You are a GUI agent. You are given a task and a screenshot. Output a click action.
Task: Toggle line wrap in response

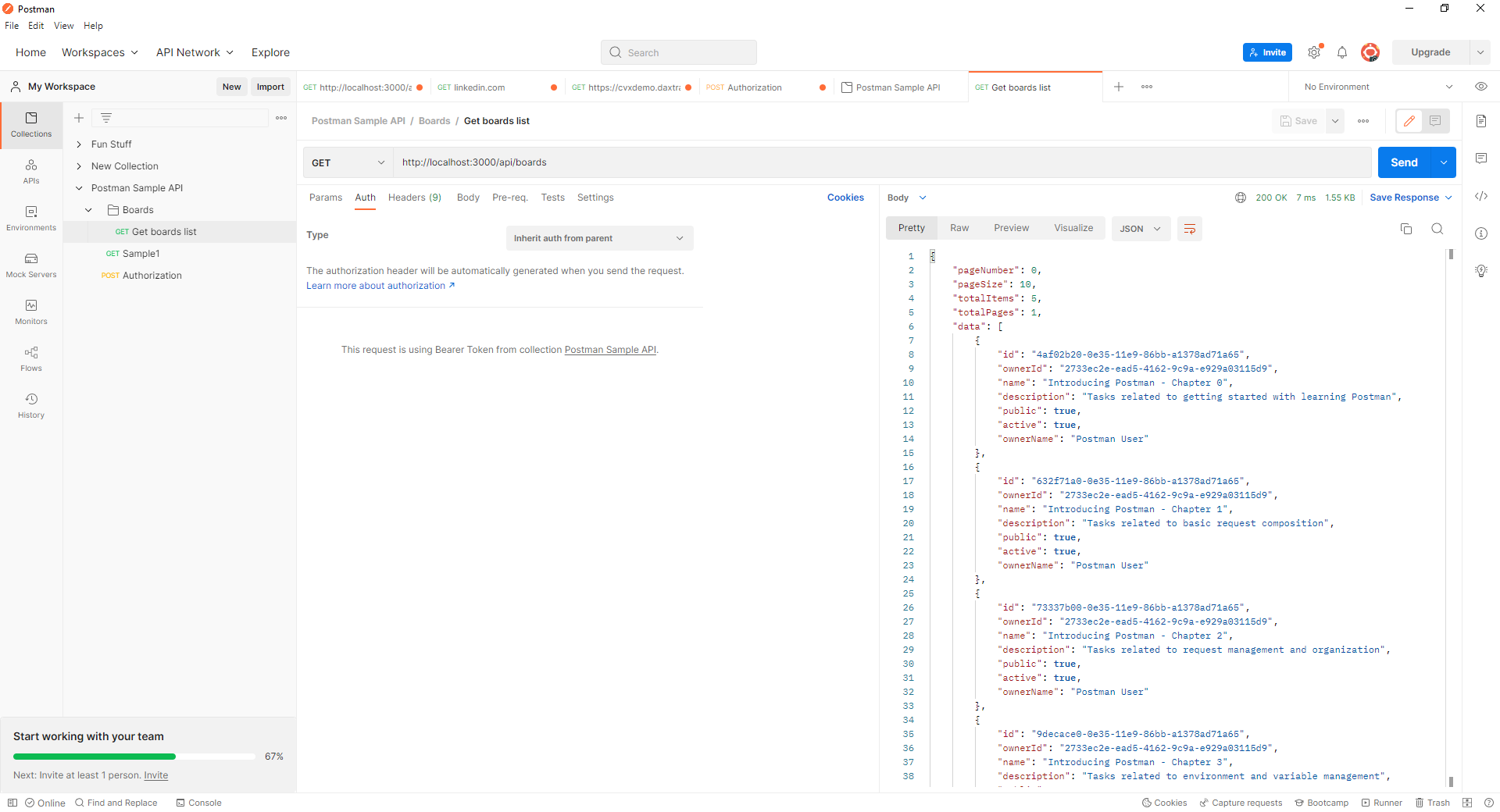[1190, 229]
